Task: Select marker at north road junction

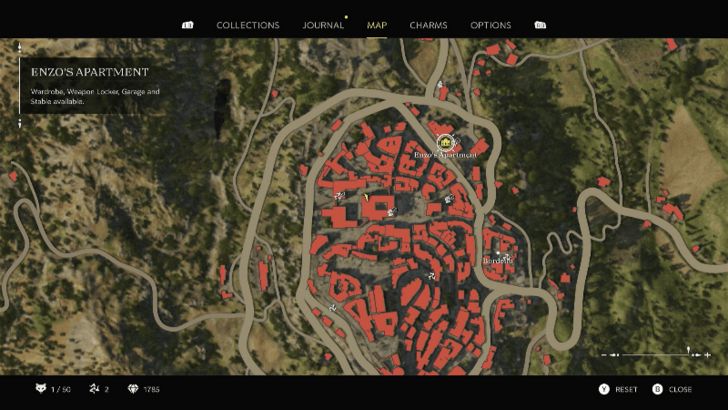Action: (x=440, y=85)
